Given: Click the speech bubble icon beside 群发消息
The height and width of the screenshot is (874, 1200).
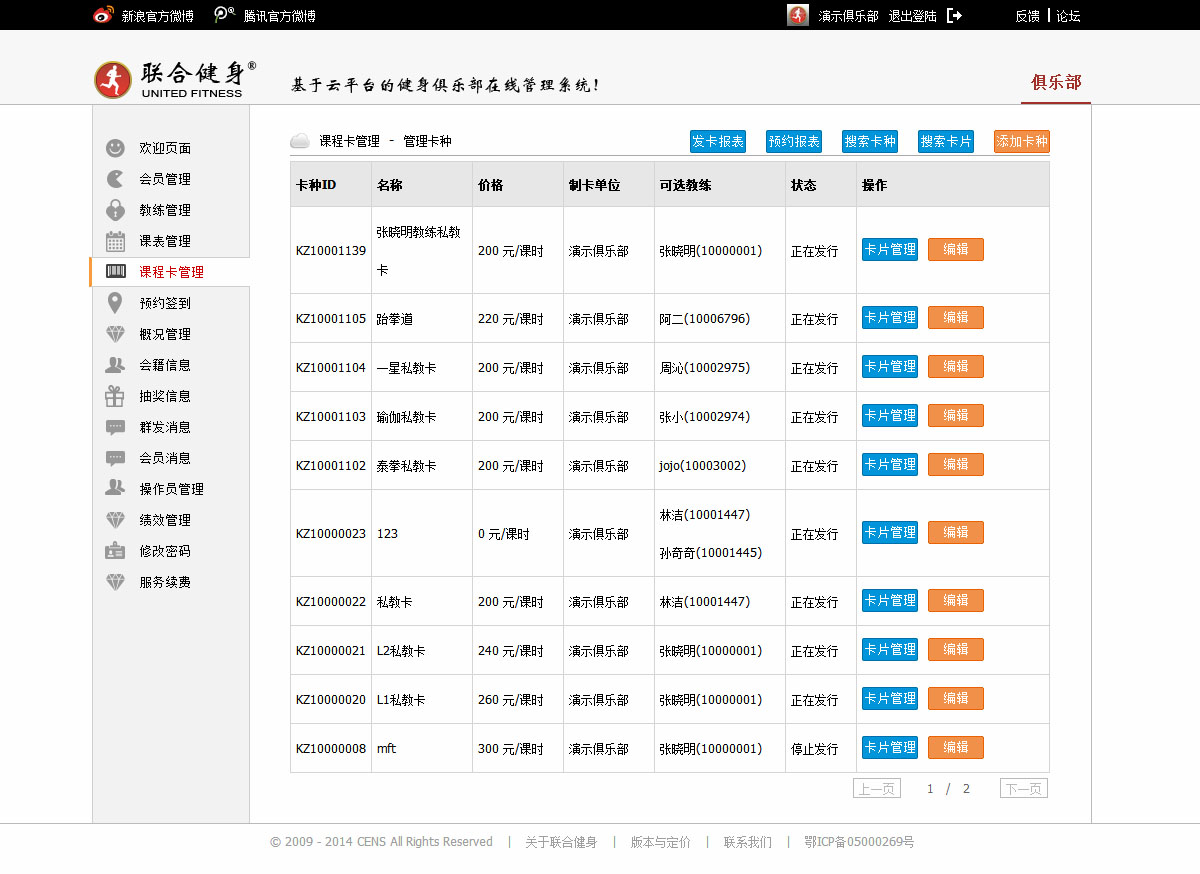Looking at the screenshot, I should 116,427.
